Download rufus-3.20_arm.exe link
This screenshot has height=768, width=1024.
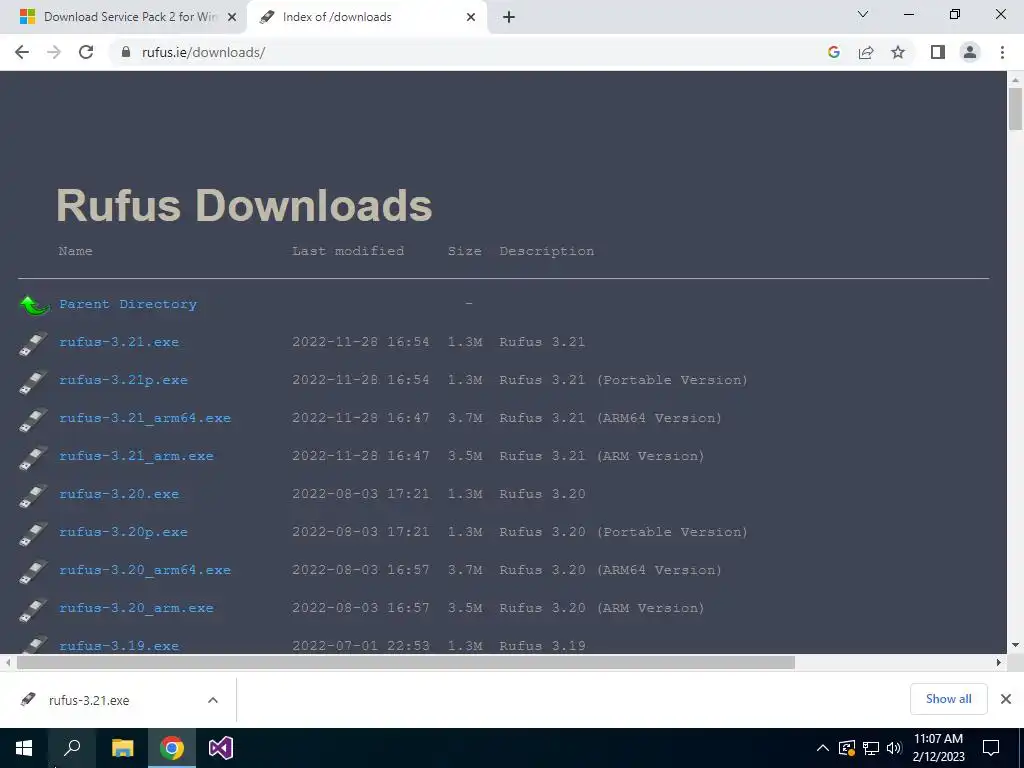(136, 608)
